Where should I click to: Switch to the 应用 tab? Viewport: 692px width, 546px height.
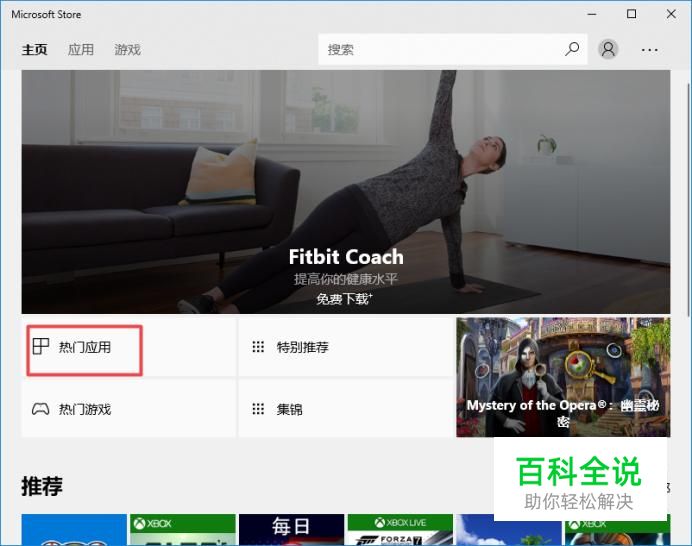point(81,49)
